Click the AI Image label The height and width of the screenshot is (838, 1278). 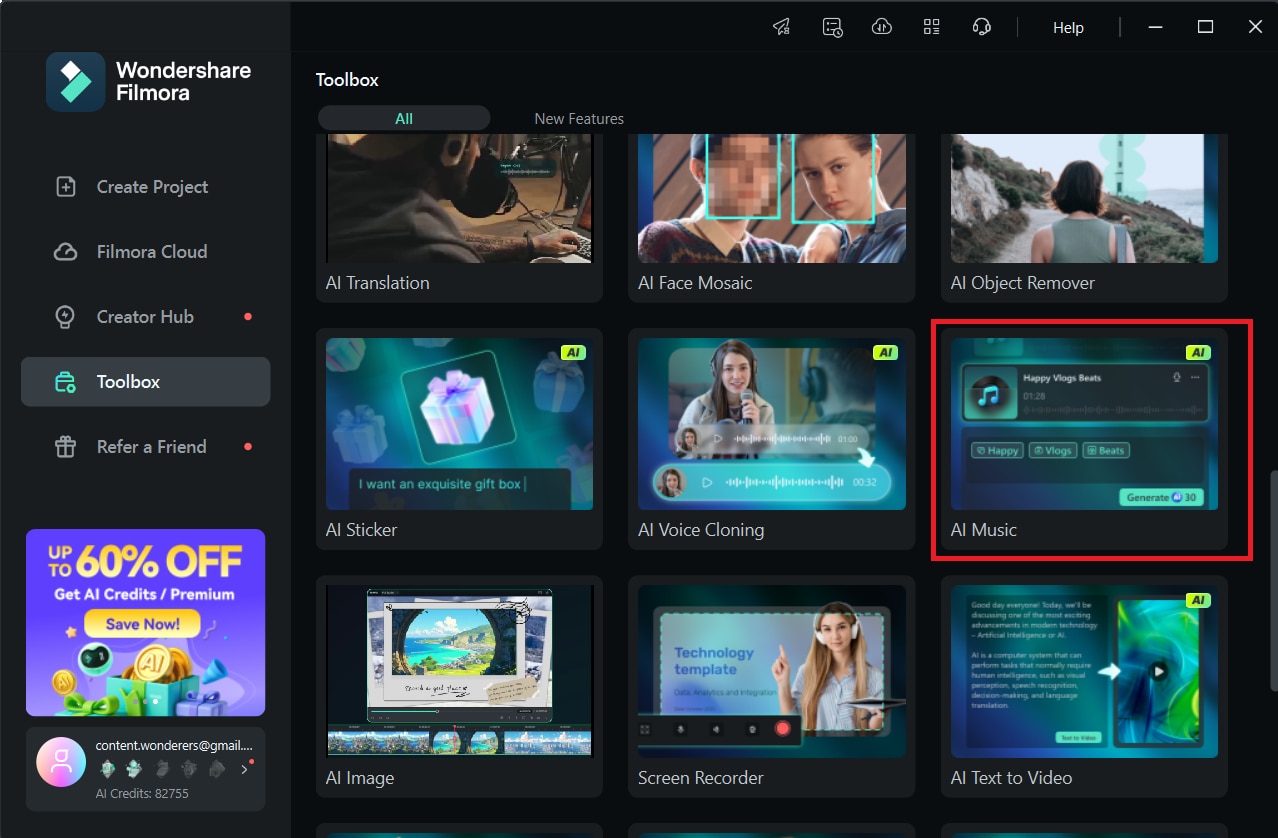360,777
